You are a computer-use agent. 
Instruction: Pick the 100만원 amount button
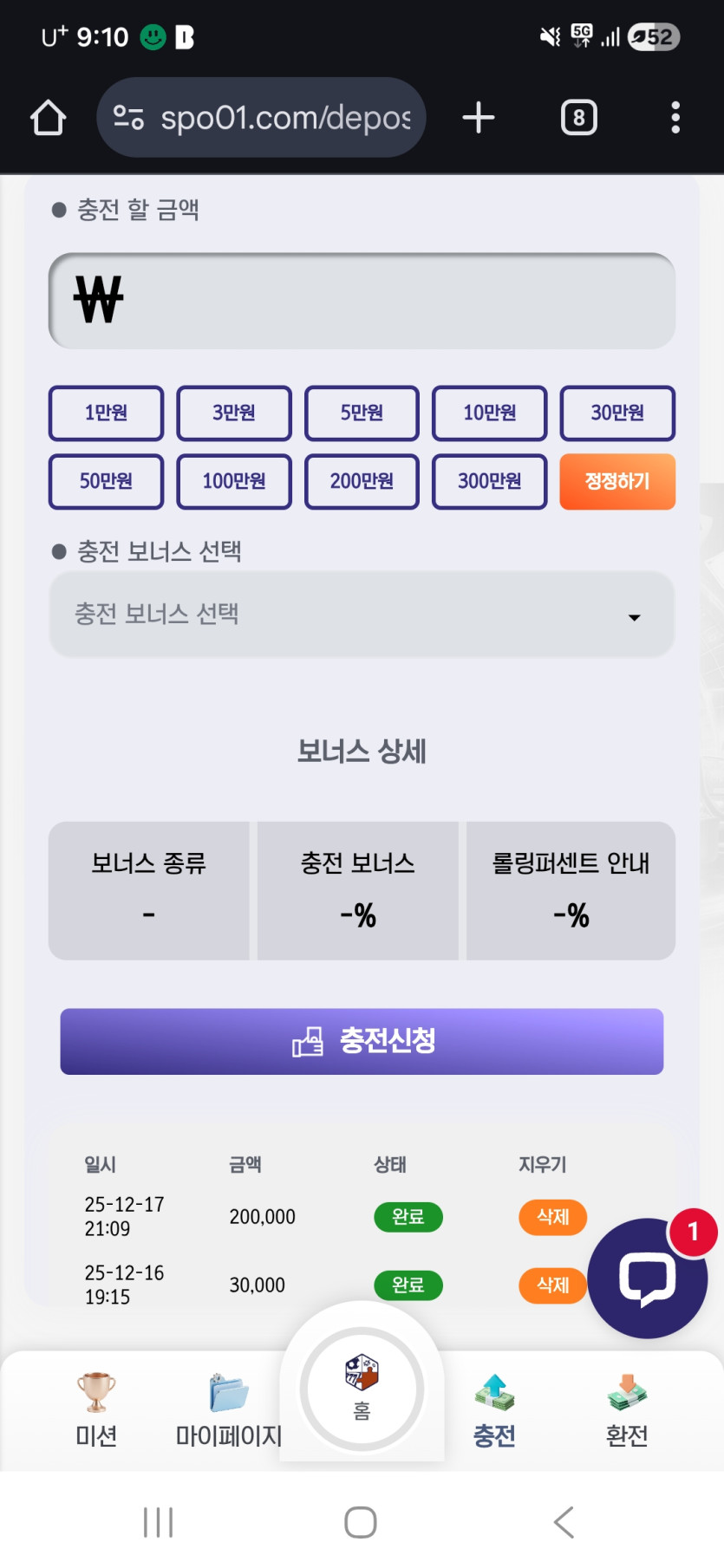(x=234, y=481)
